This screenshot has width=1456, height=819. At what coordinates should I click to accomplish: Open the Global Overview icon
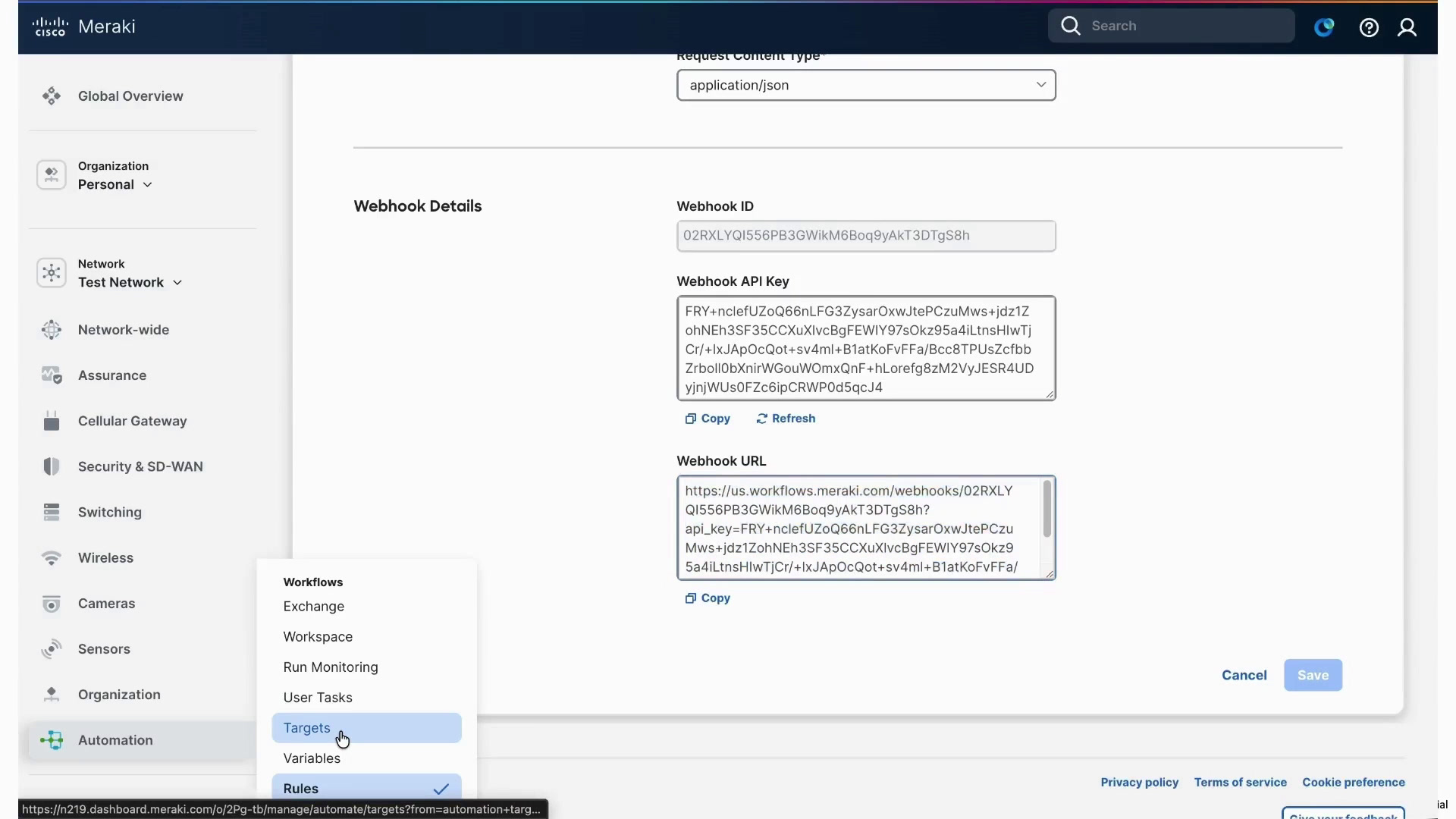(52, 96)
